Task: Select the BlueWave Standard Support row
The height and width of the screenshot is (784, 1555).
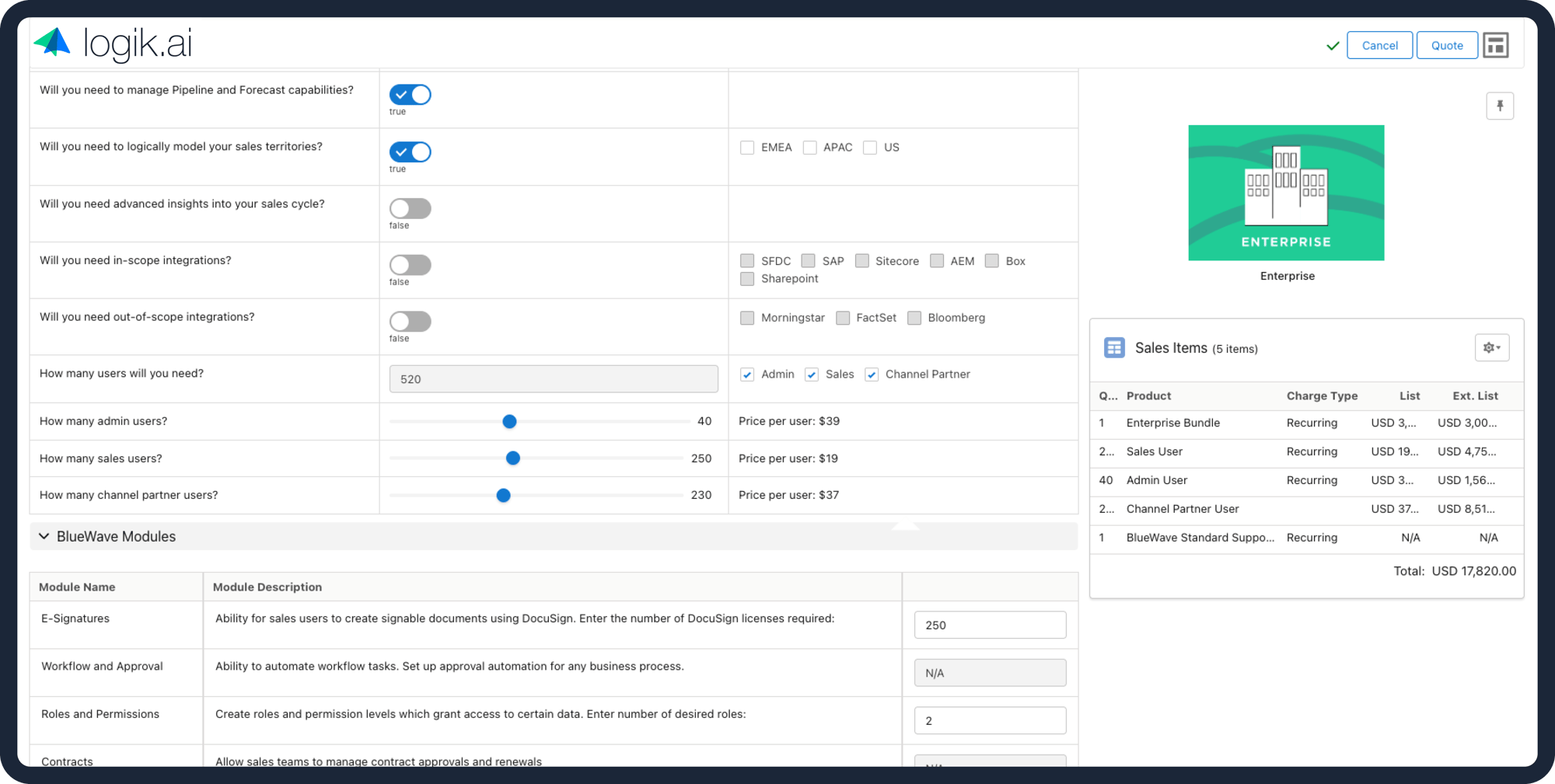Action: tap(1306, 538)
